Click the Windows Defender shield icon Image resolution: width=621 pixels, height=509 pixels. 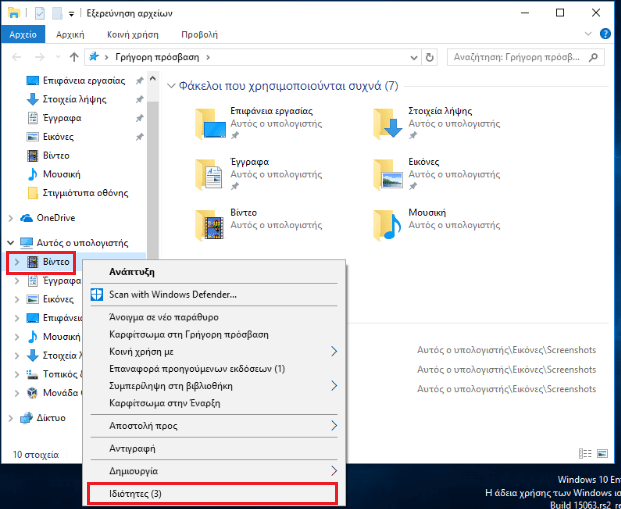97,295
